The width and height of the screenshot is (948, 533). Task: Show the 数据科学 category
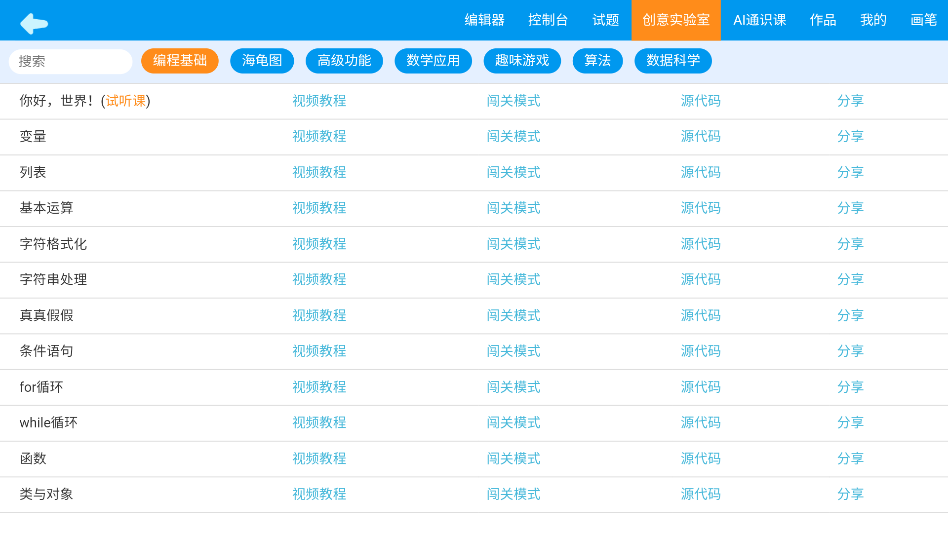(673, 61)
